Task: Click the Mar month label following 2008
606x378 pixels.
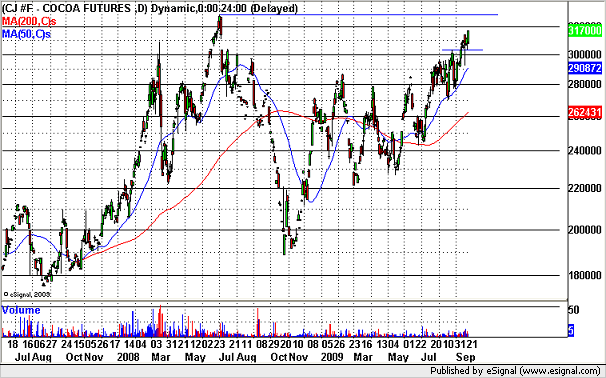Action: [160, 357]
